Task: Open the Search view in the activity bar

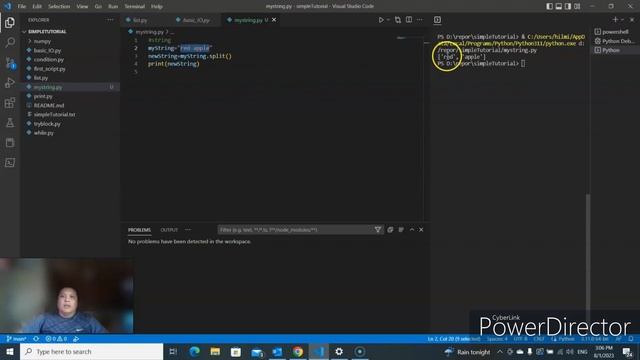Action: coord(10,42)
